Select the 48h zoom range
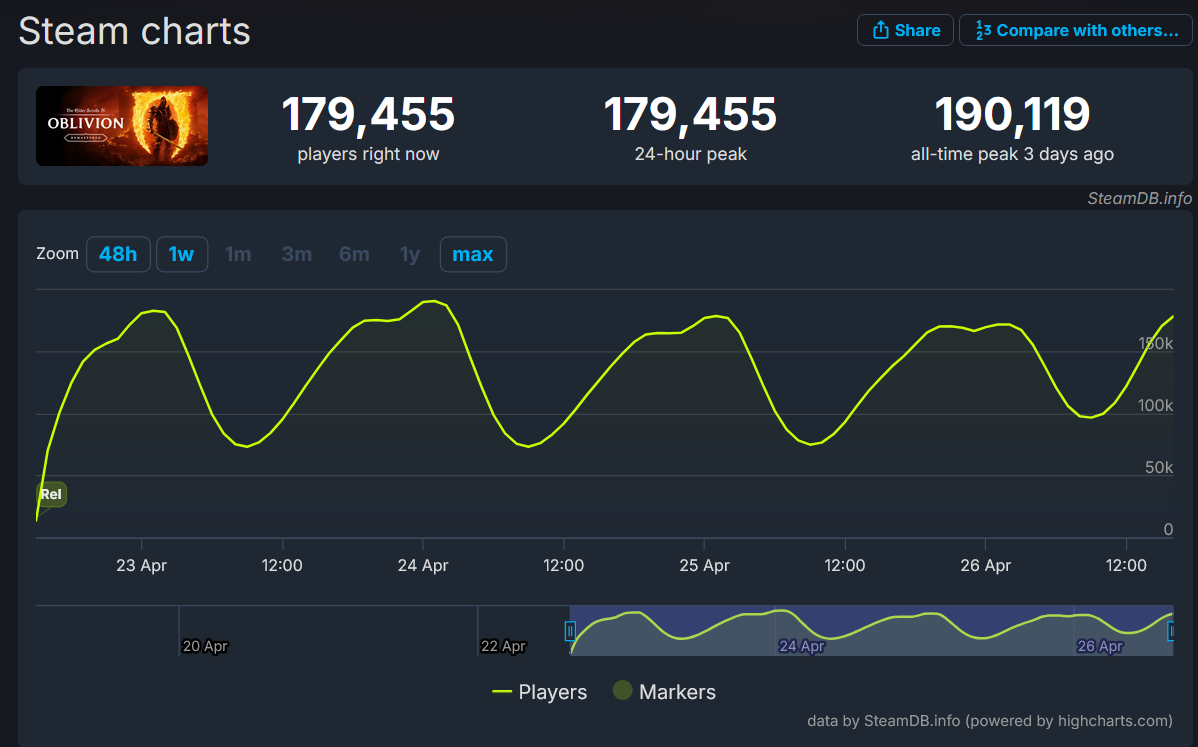Image resolution: width=1198 pixels, height=747 pixels. point(118,254)
